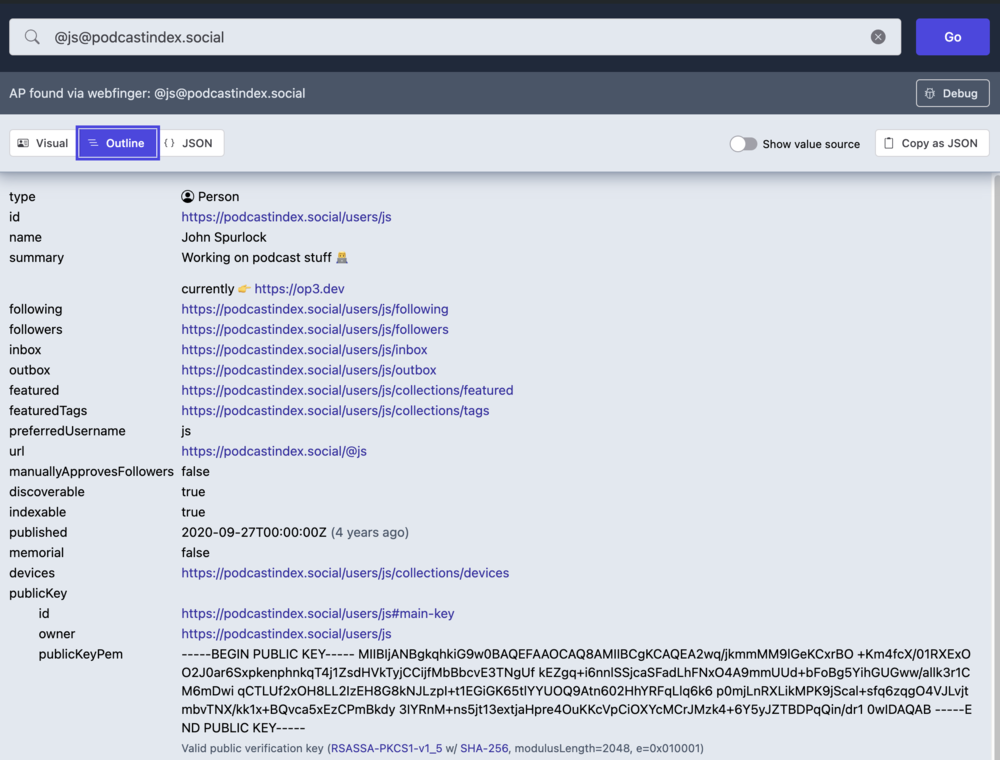Select the Outline tab
Screen dimensions: 1000x760
(117, 143)
